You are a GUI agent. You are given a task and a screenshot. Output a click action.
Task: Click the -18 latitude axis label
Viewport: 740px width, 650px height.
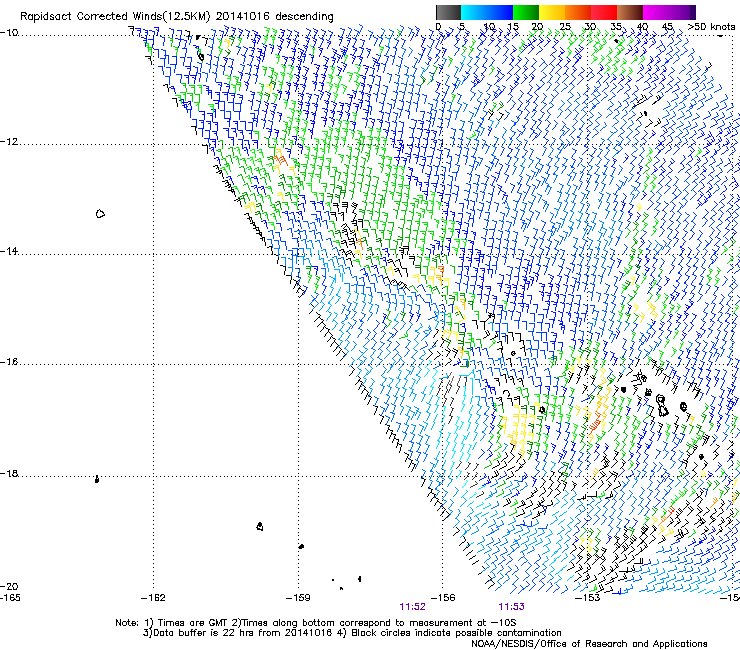[9, 473]
